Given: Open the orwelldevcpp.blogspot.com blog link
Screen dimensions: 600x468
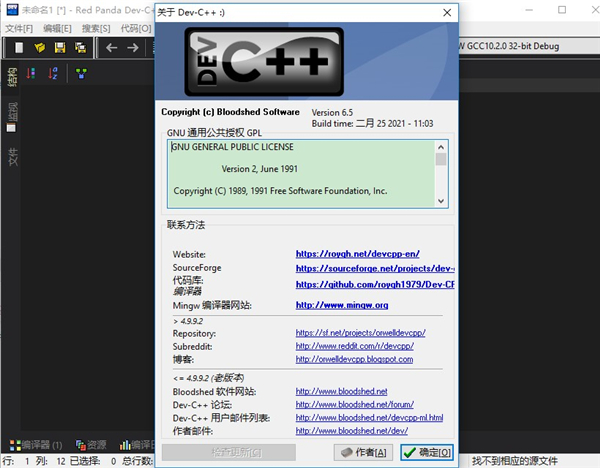Looking at the screenshot, I should point(354,359).
